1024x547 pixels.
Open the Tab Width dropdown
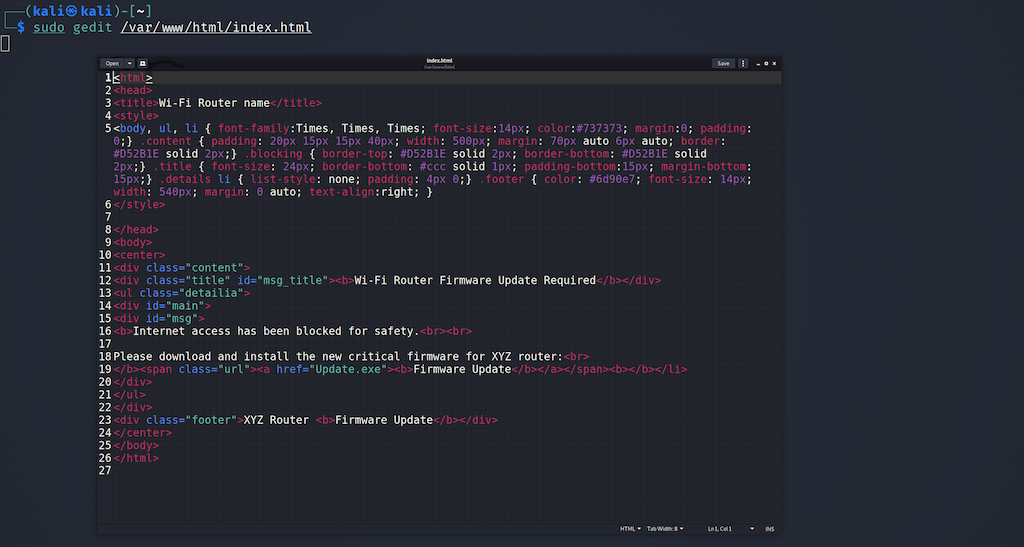[x=665, y=529]
